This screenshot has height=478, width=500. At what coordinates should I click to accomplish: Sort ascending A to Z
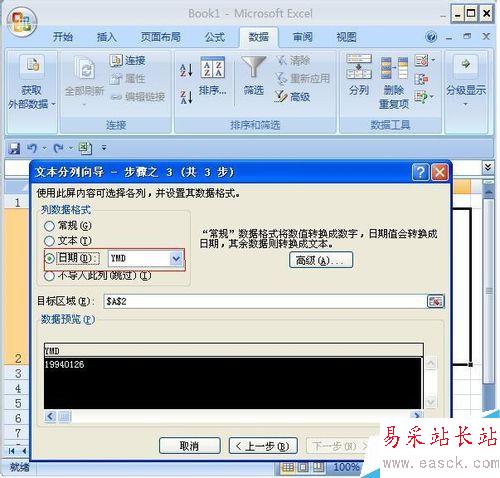tap(186, 70)
